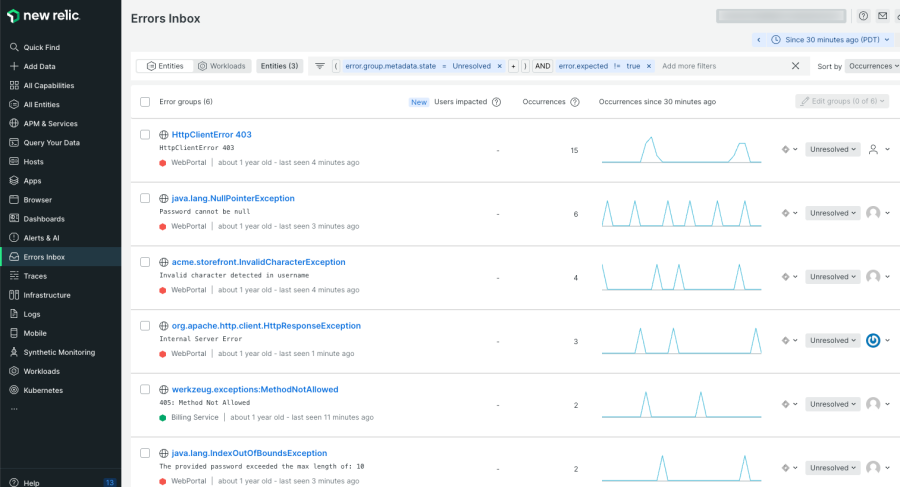Image resolution: width=900 pixels, height=487 pixels.
Task: Open java.lang.NullPointerException link
Action: click(x=232, y=198)
